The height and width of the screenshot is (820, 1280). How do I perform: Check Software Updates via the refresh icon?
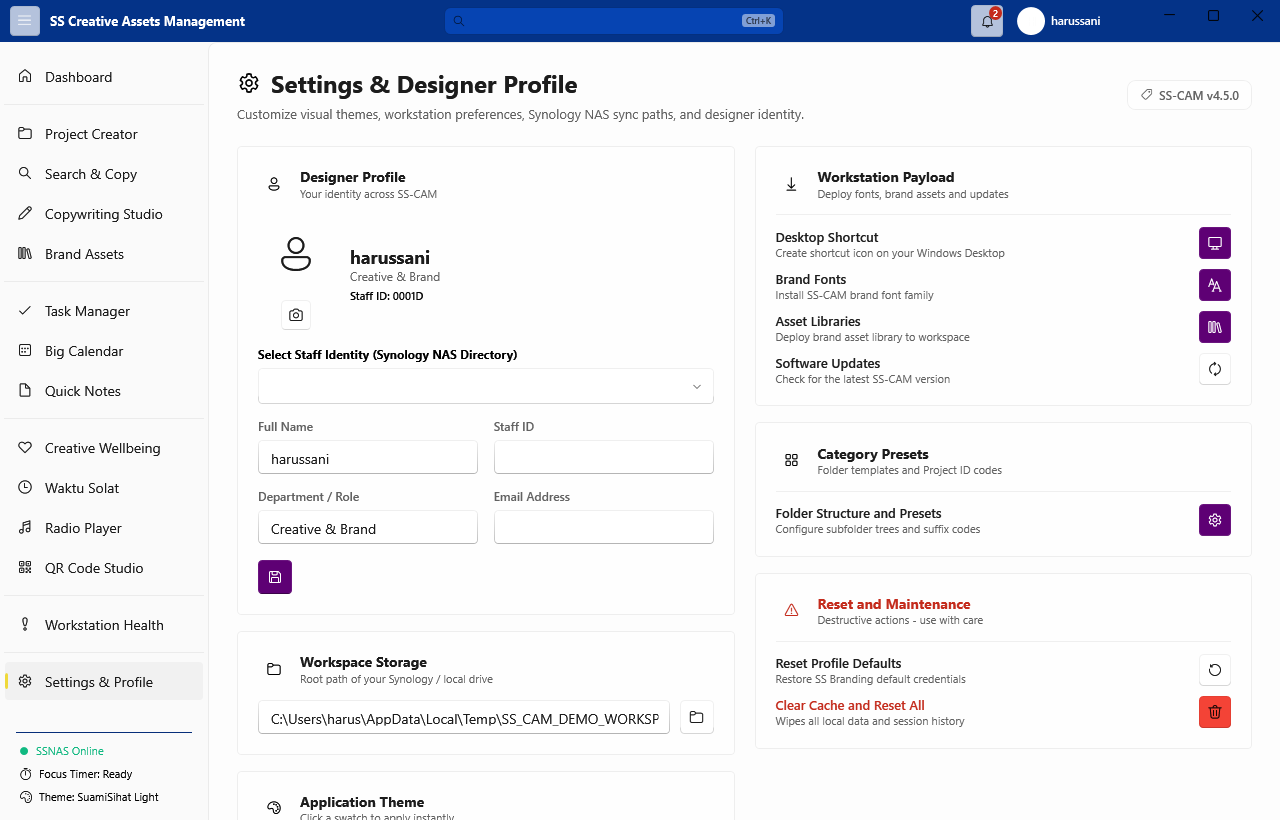pyautogui.click(x=1215, y=369)
